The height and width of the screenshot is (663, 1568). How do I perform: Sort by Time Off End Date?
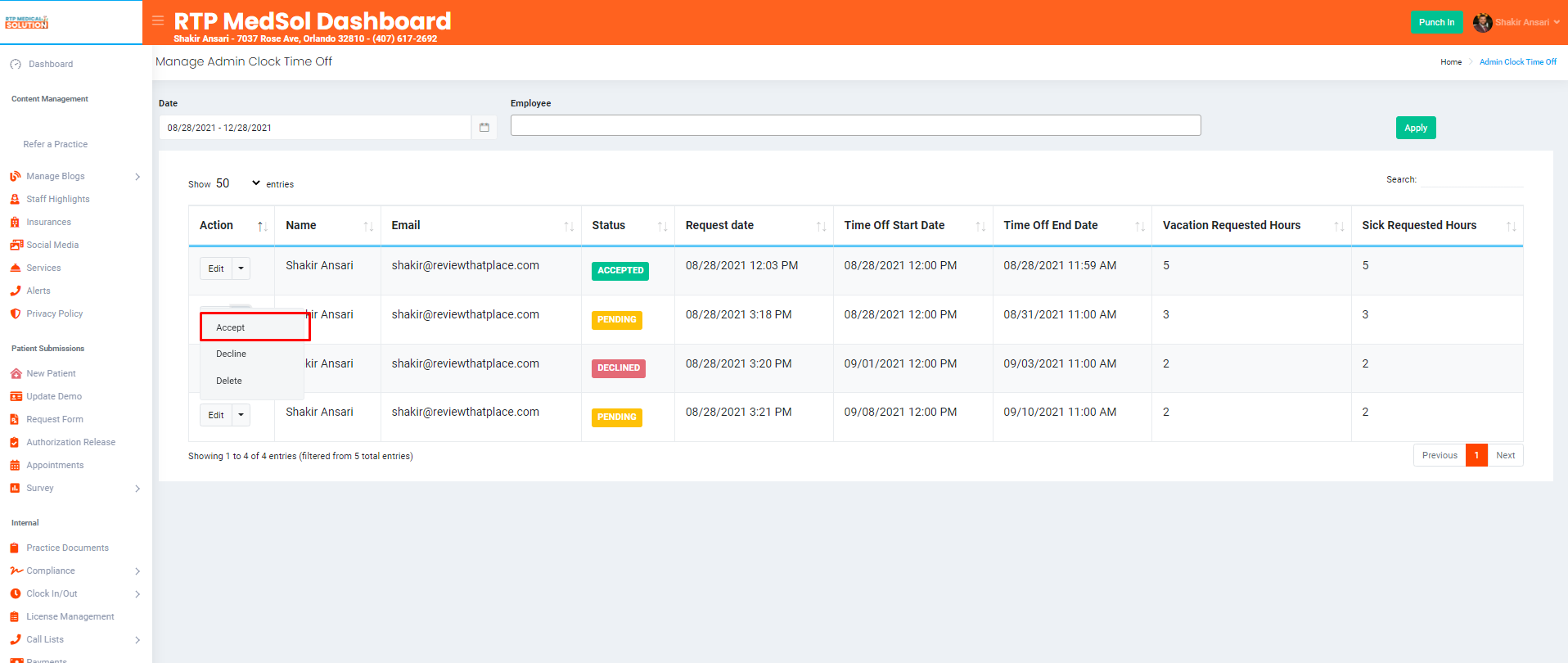(x=1072, y=225)
